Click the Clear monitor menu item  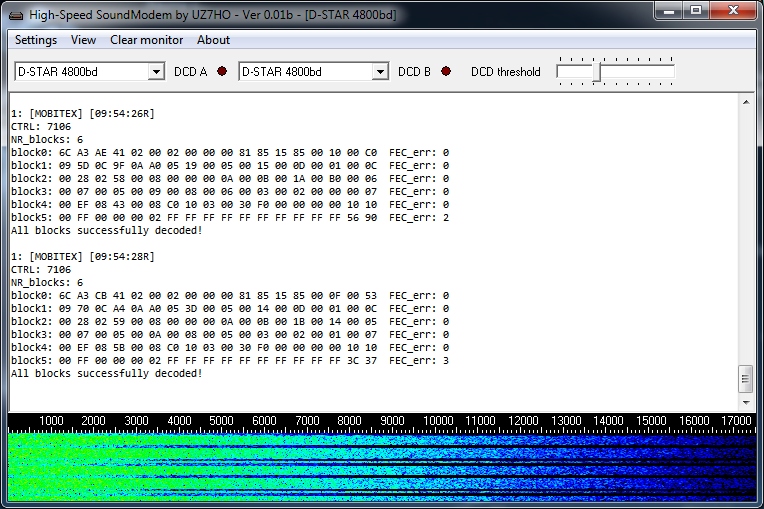[146, 40]
